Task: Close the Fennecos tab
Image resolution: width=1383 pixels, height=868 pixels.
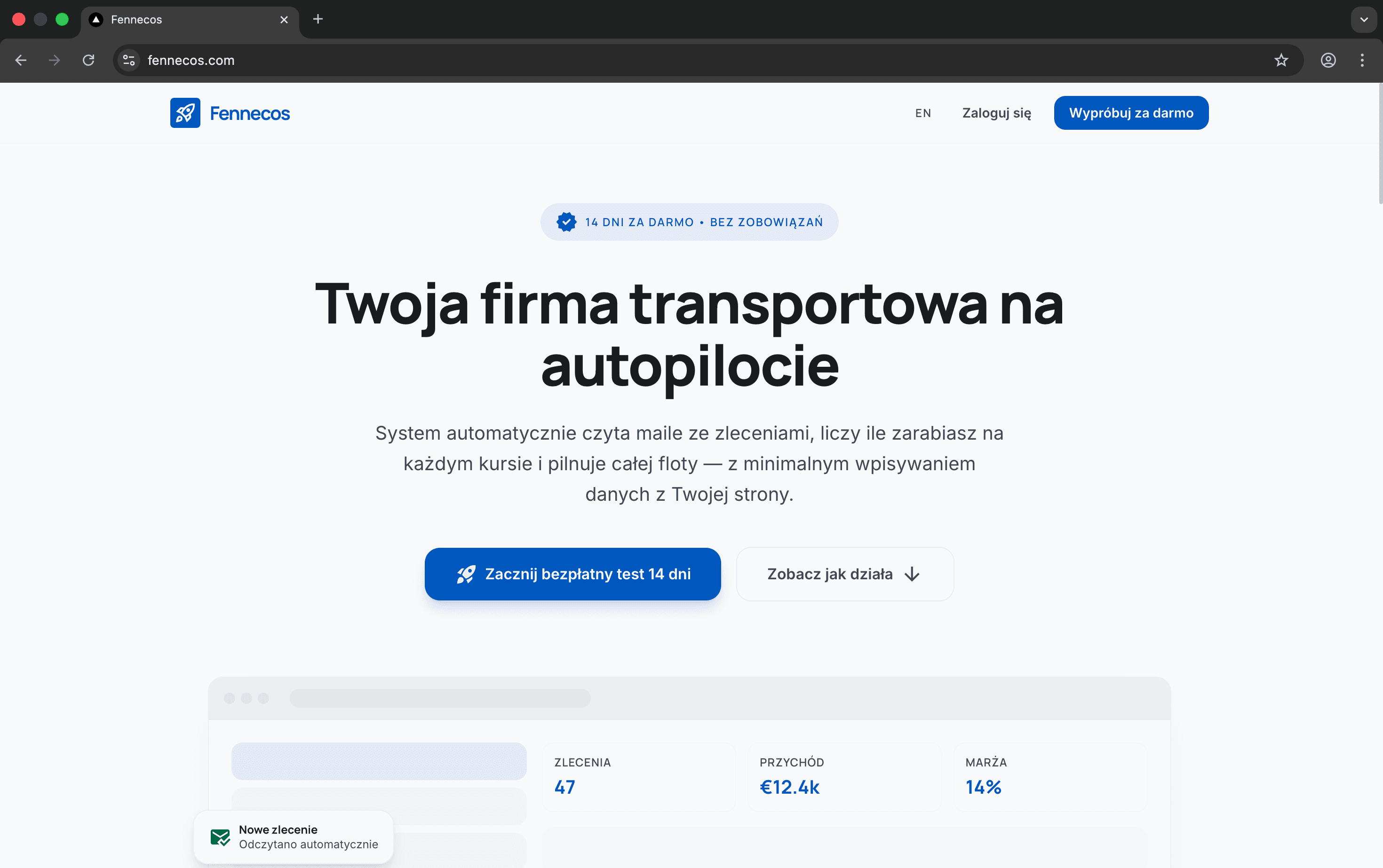Action: coord(284,20)
